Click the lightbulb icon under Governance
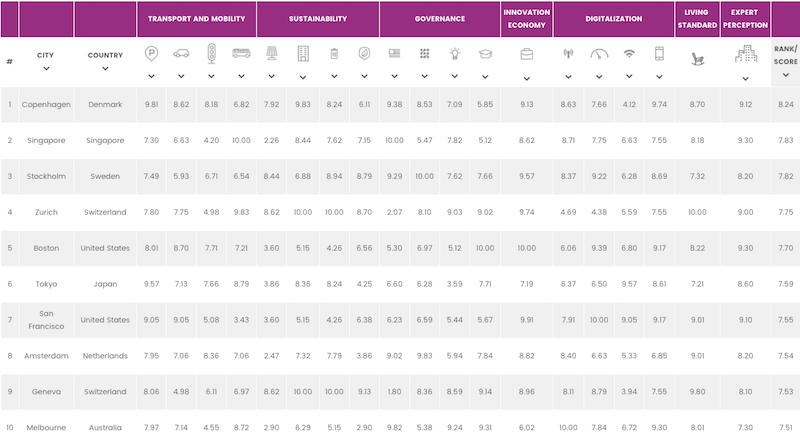The width and height of the screenshot is (800, 445). (x=454, y=55)
